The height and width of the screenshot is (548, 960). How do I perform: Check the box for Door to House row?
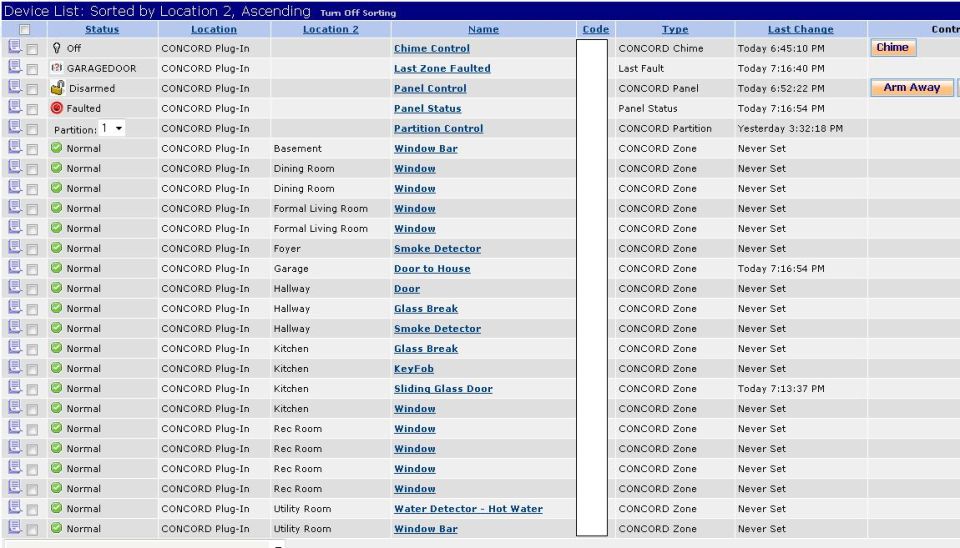click(x=32, y=269)
